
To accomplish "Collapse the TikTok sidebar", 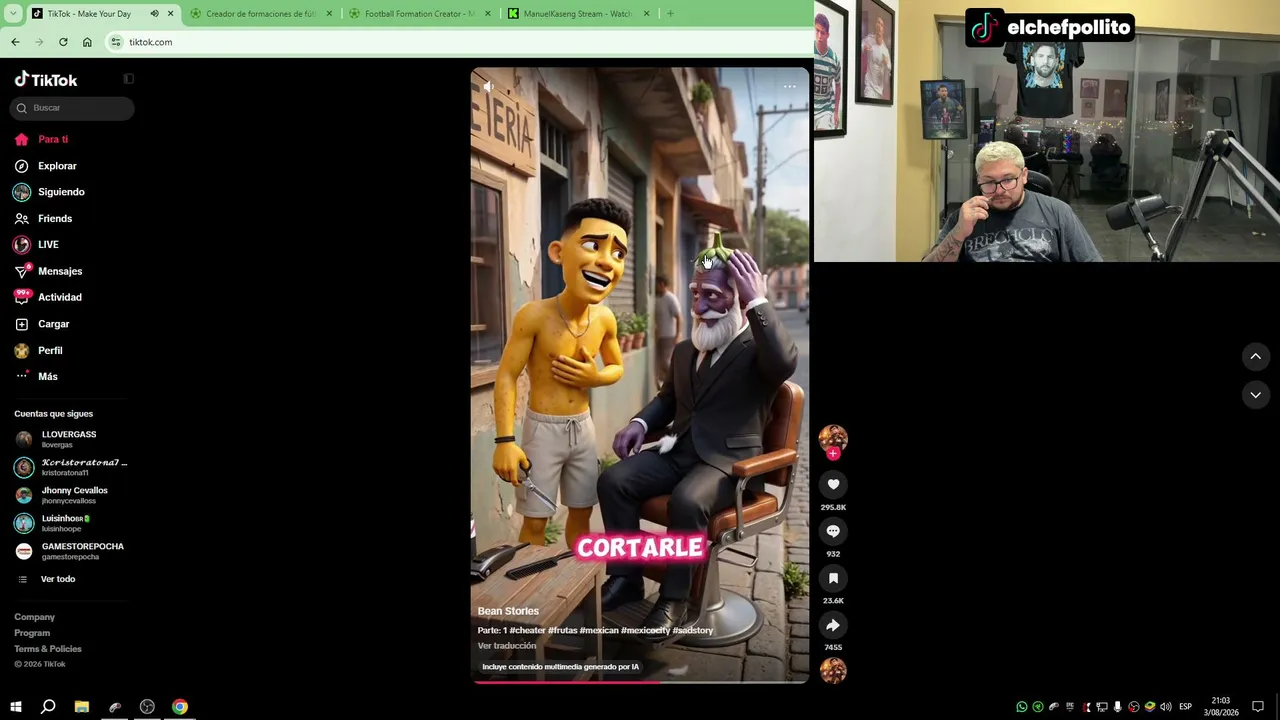I will click(x=128, y=79).
